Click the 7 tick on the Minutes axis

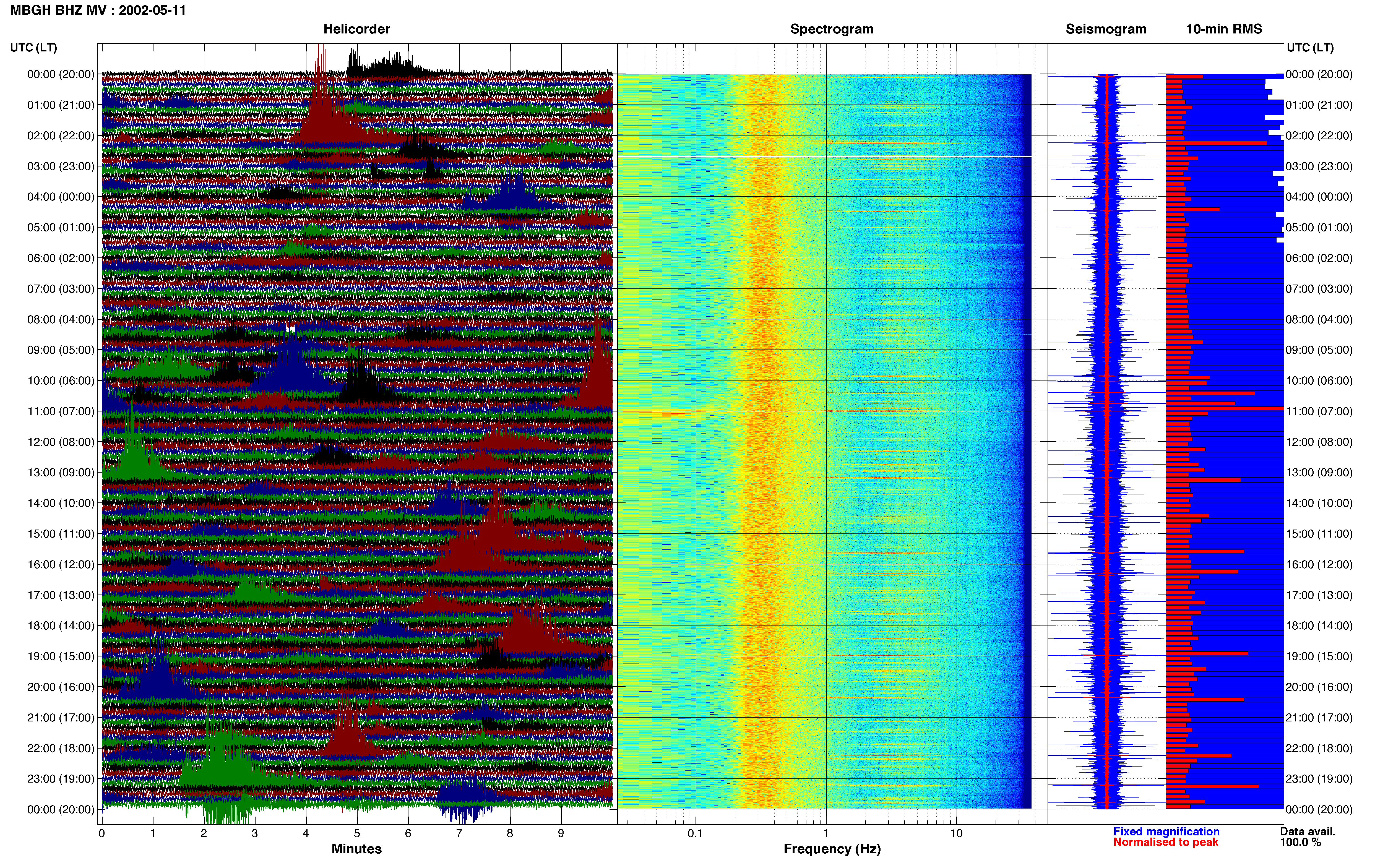(459, 833)
